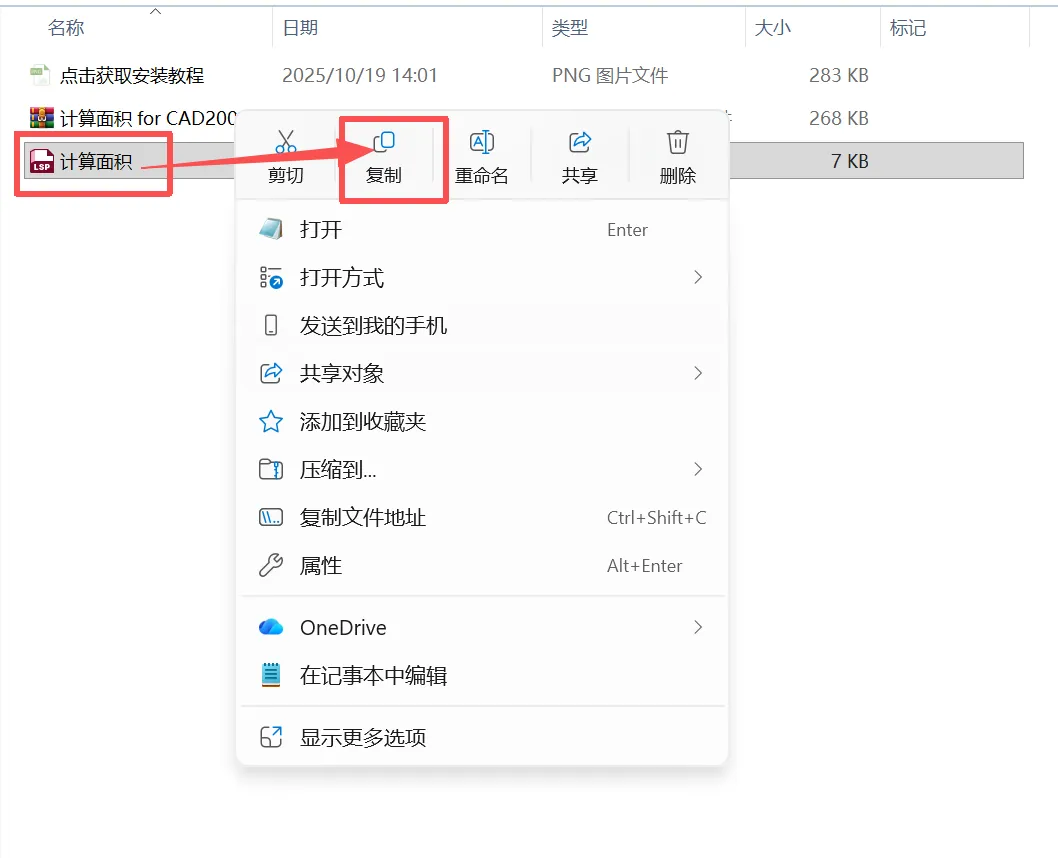Choose 发送到我的手机 from context menu
The image size is (1058, 858).
click(482, 326)
